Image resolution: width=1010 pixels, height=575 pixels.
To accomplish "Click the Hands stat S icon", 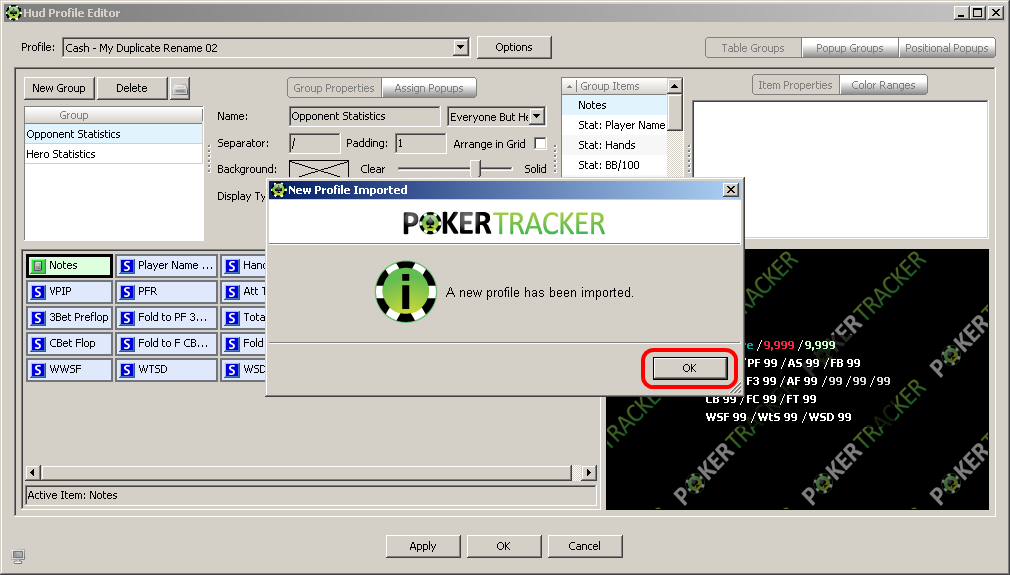I will 232,265.
